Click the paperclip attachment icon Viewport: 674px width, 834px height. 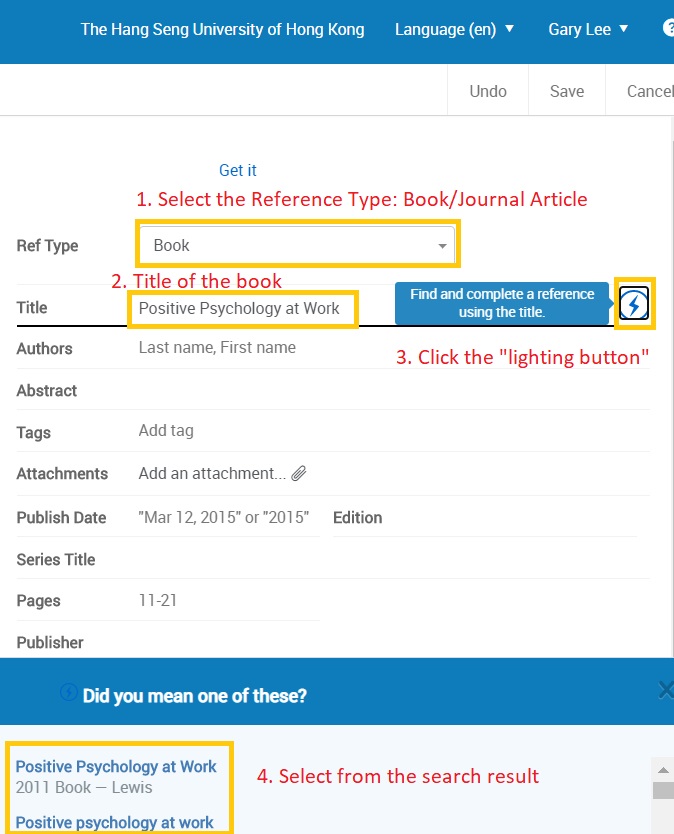(x=299, y=473)
